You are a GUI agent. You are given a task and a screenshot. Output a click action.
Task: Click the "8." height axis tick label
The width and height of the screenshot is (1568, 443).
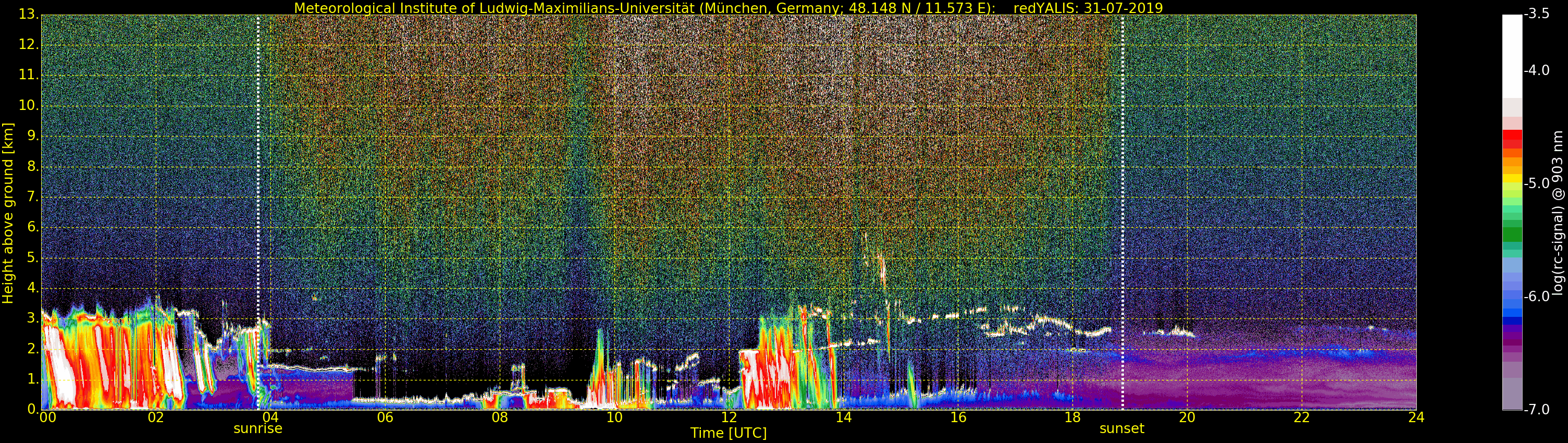pos(33,166)
